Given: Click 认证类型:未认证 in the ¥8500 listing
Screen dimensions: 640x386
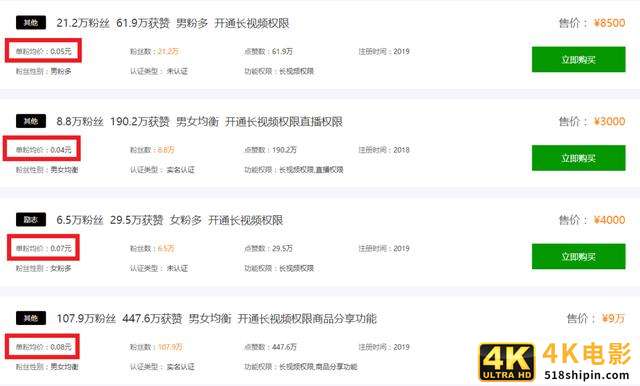Looking at the screenshot, I should coord(159,71).
